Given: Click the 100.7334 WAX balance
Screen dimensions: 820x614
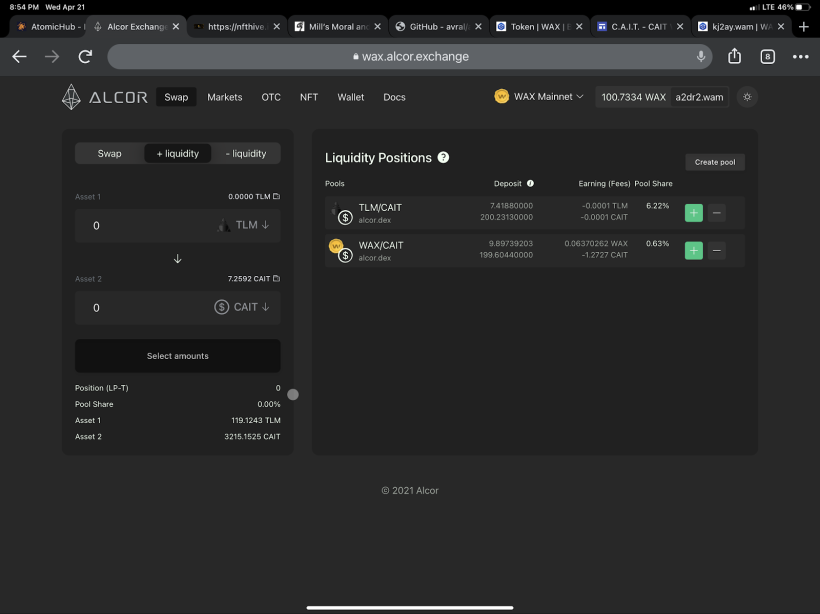Looking at the screenshot, I should pos(633,97).
